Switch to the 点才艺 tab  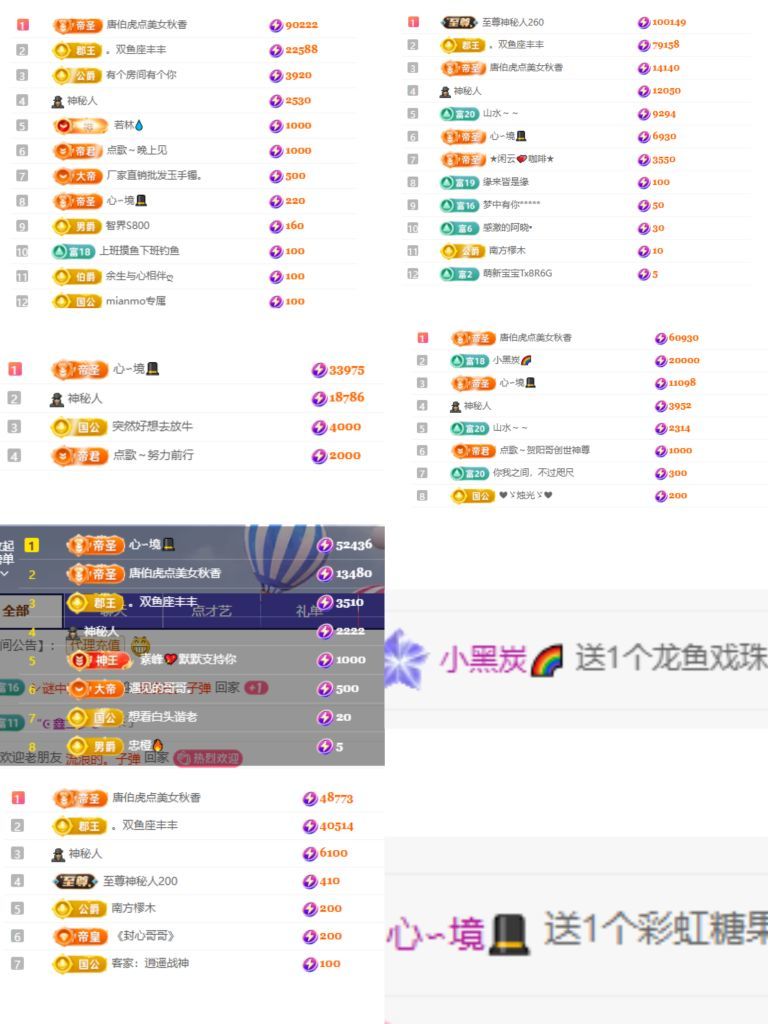[211, 611]
